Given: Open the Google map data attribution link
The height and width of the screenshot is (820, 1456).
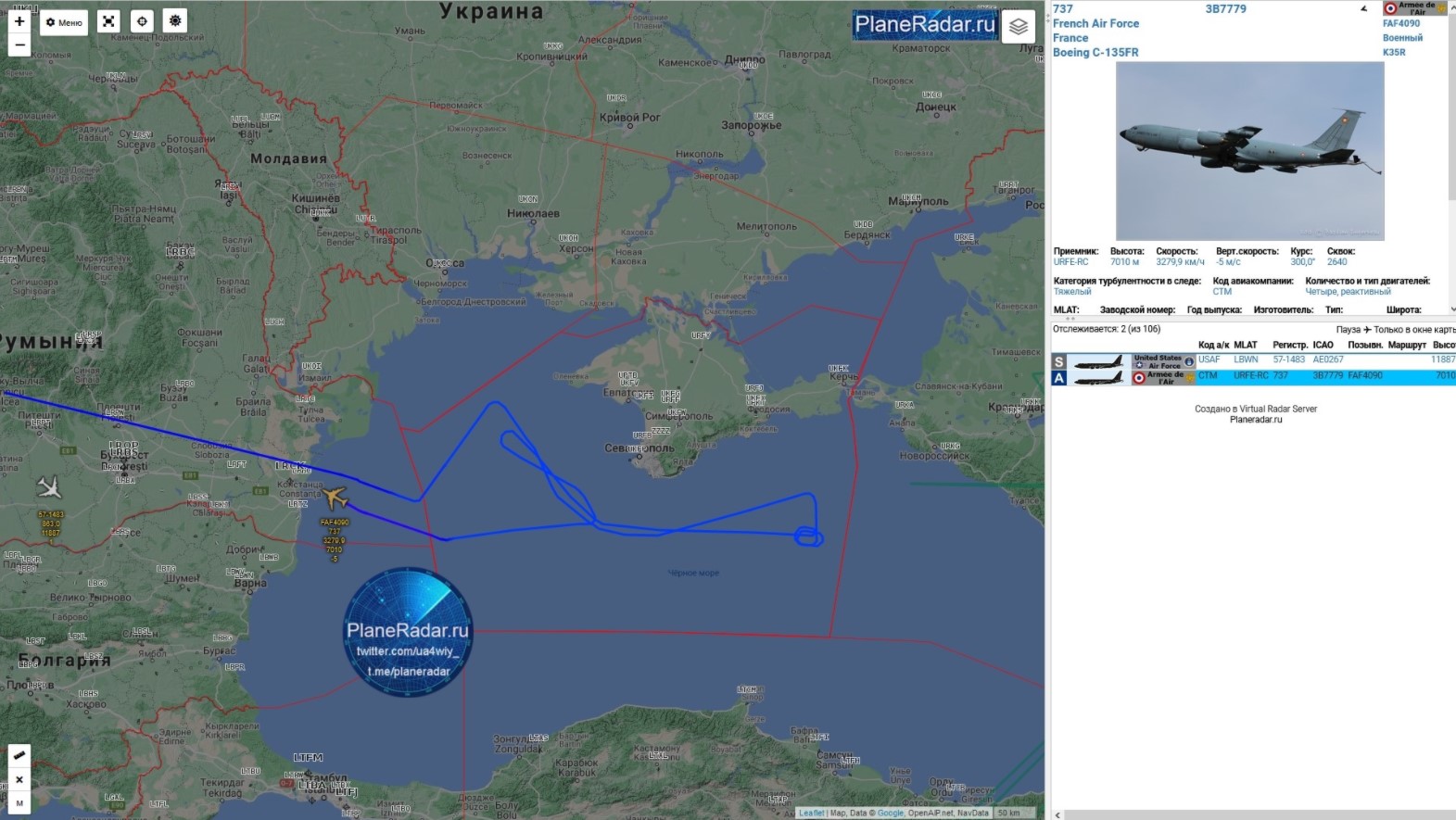Looking at the screenshot, I should [890, 814].
